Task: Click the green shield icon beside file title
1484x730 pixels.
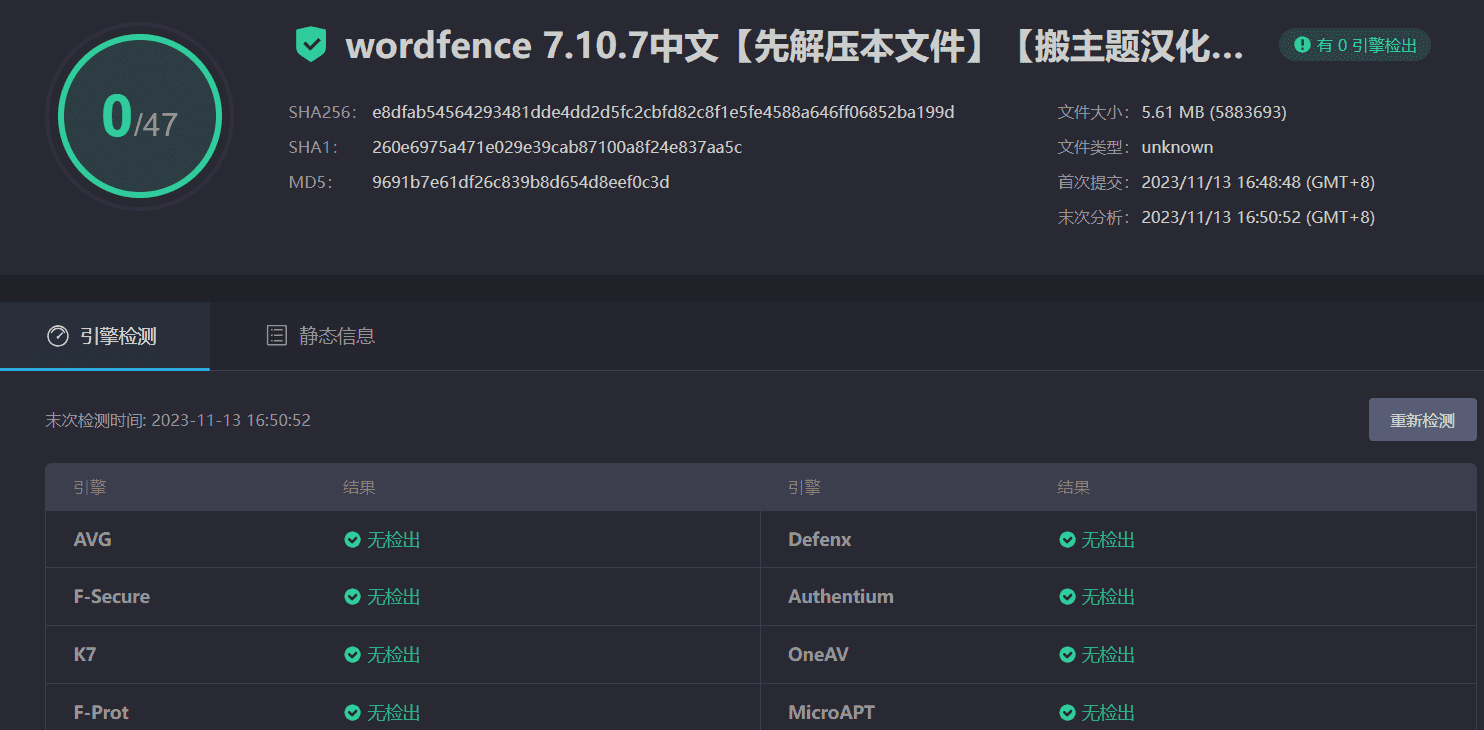Action: click(311, 45)
